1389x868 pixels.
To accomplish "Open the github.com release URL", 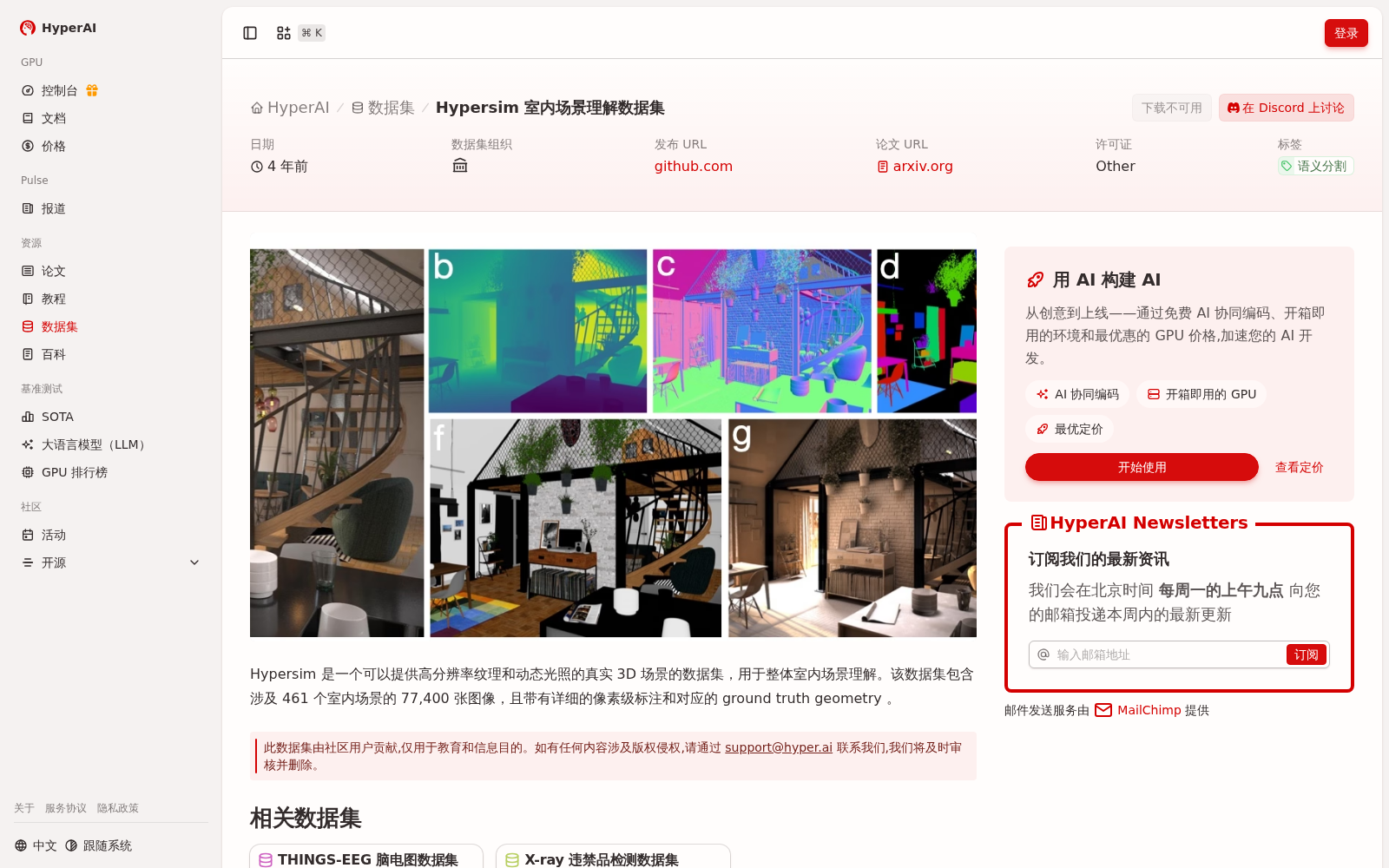I will [x=693, y=166].
